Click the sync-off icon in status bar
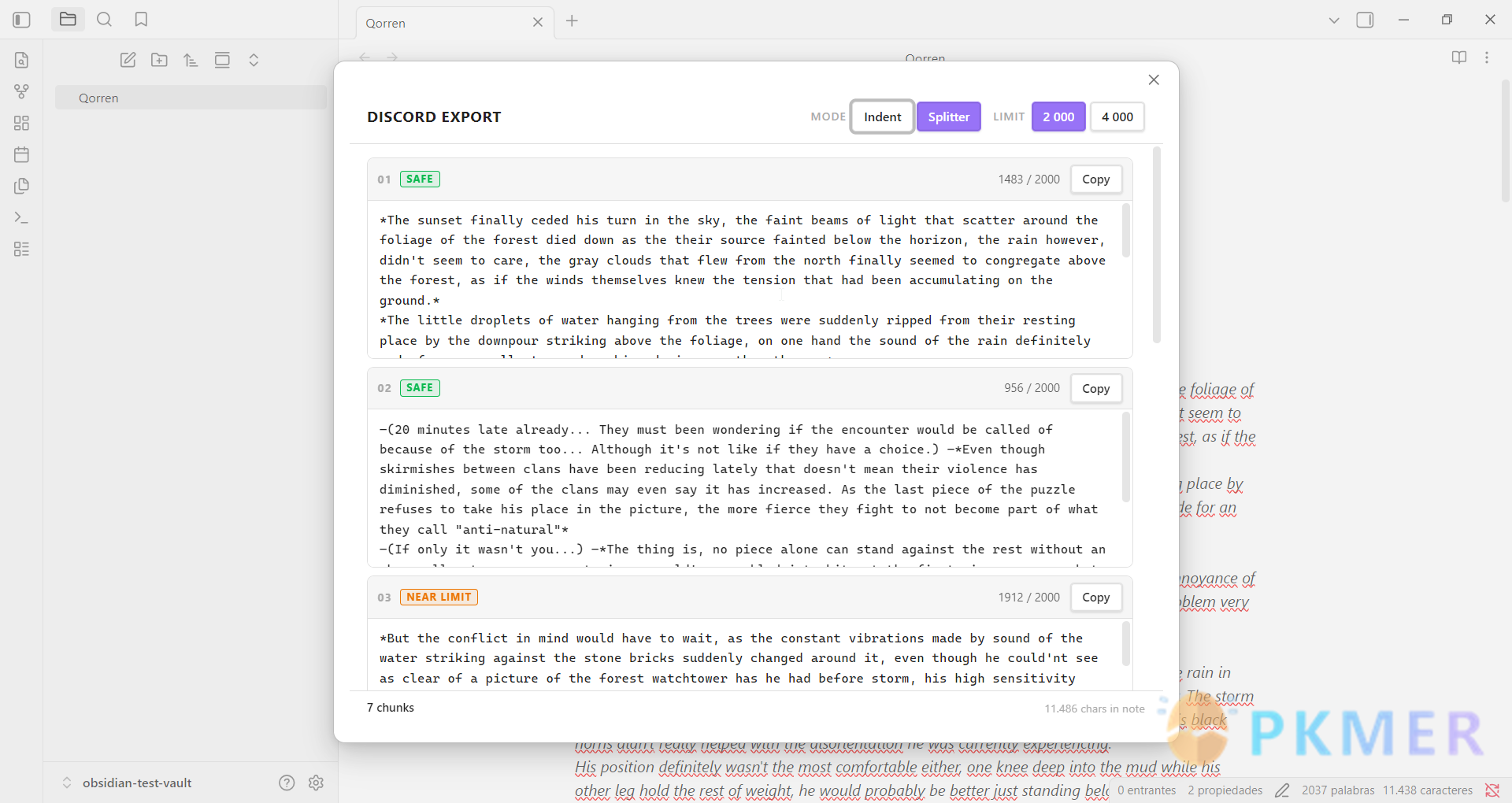This screenshot has height=803, width=1512. [1492, 790]
